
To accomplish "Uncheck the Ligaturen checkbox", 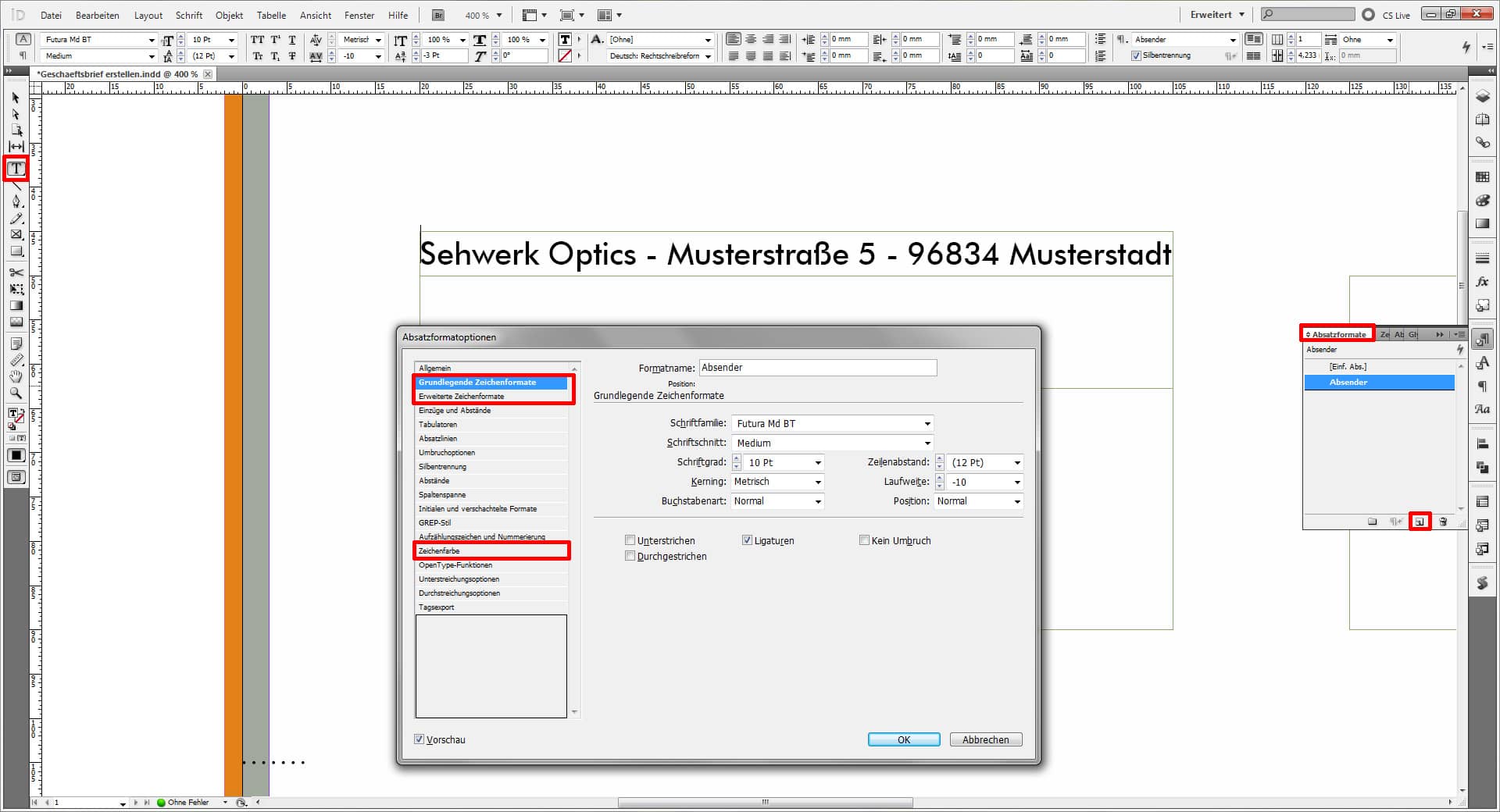I will (747, 540).
